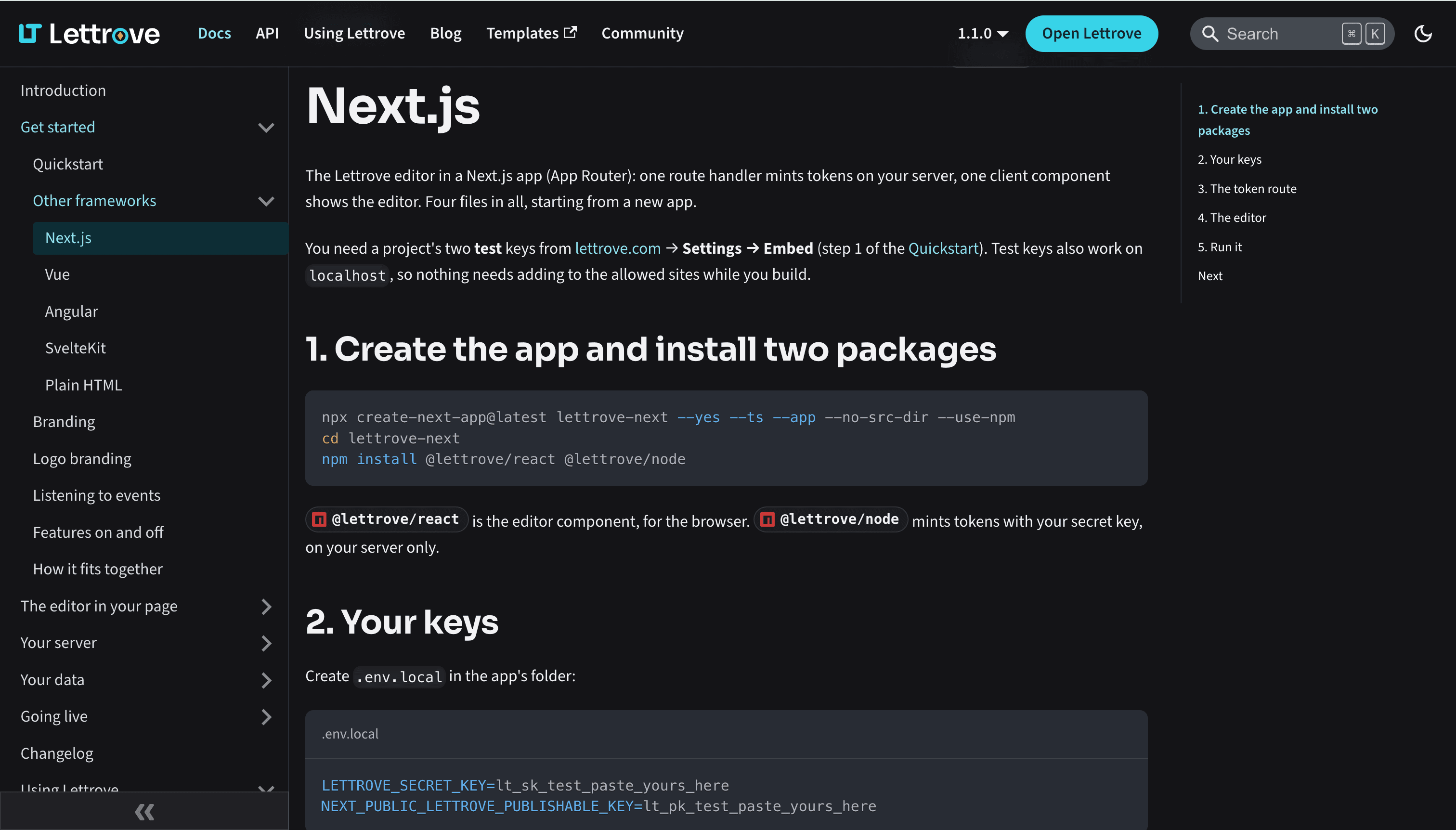The image size is (1456, 830).
Task: Toggle dark mode with moon icon
Action: coord(1424,34)
